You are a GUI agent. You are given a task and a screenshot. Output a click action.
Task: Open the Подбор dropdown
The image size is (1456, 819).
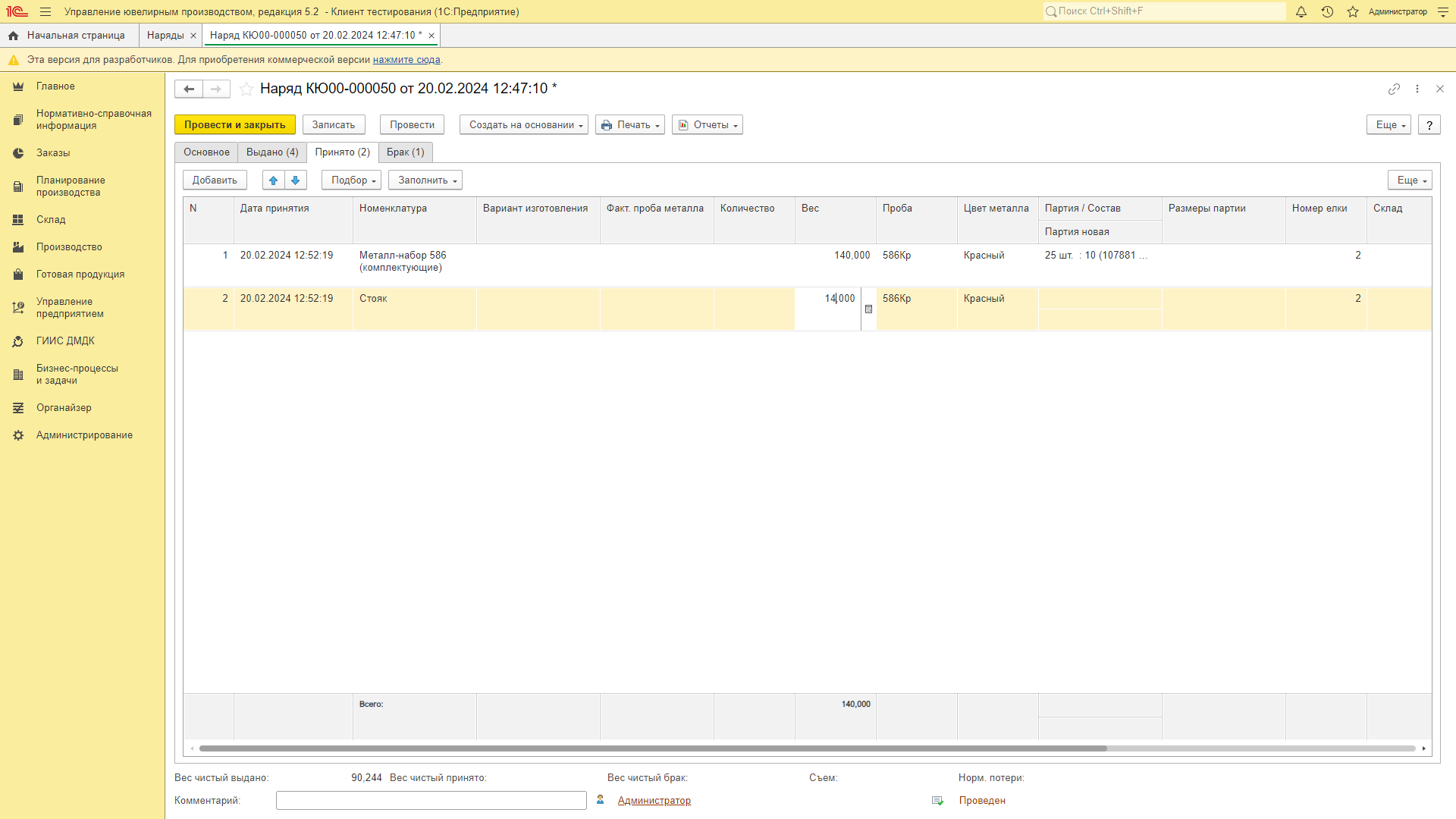pyautogui.click(x=352, y=180)
